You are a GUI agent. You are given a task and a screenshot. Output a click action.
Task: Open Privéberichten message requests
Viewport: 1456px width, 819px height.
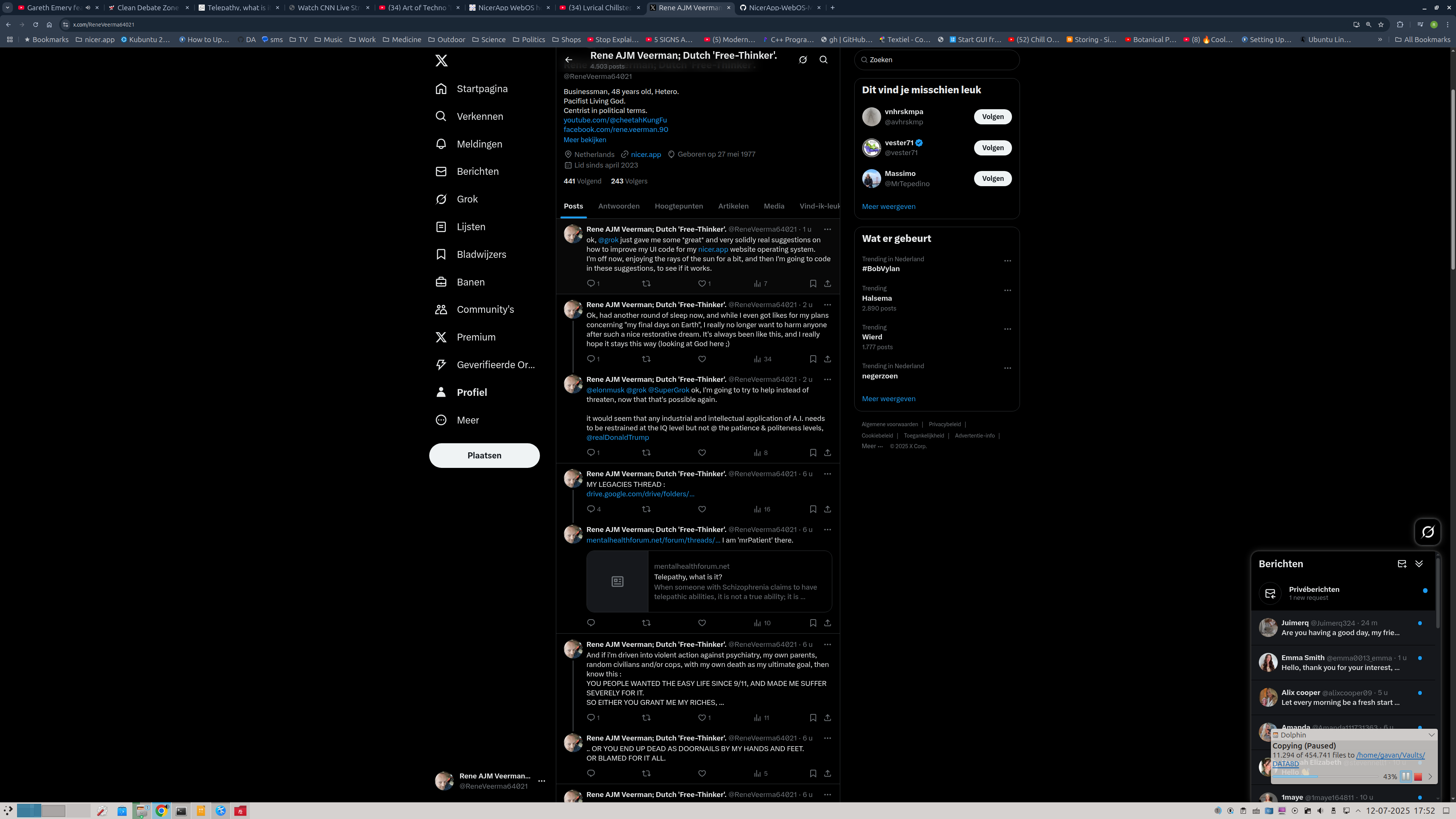(1343, 593)
